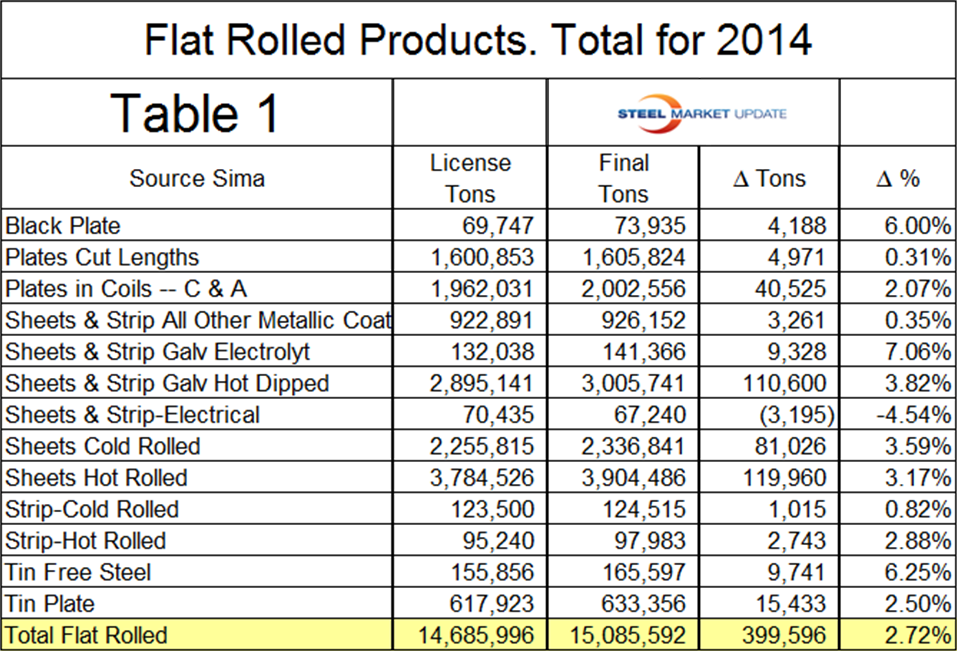Select the 'Flat Rolled Products. Total for 2014' title
The image size is (957, 651).
(478, 40)
